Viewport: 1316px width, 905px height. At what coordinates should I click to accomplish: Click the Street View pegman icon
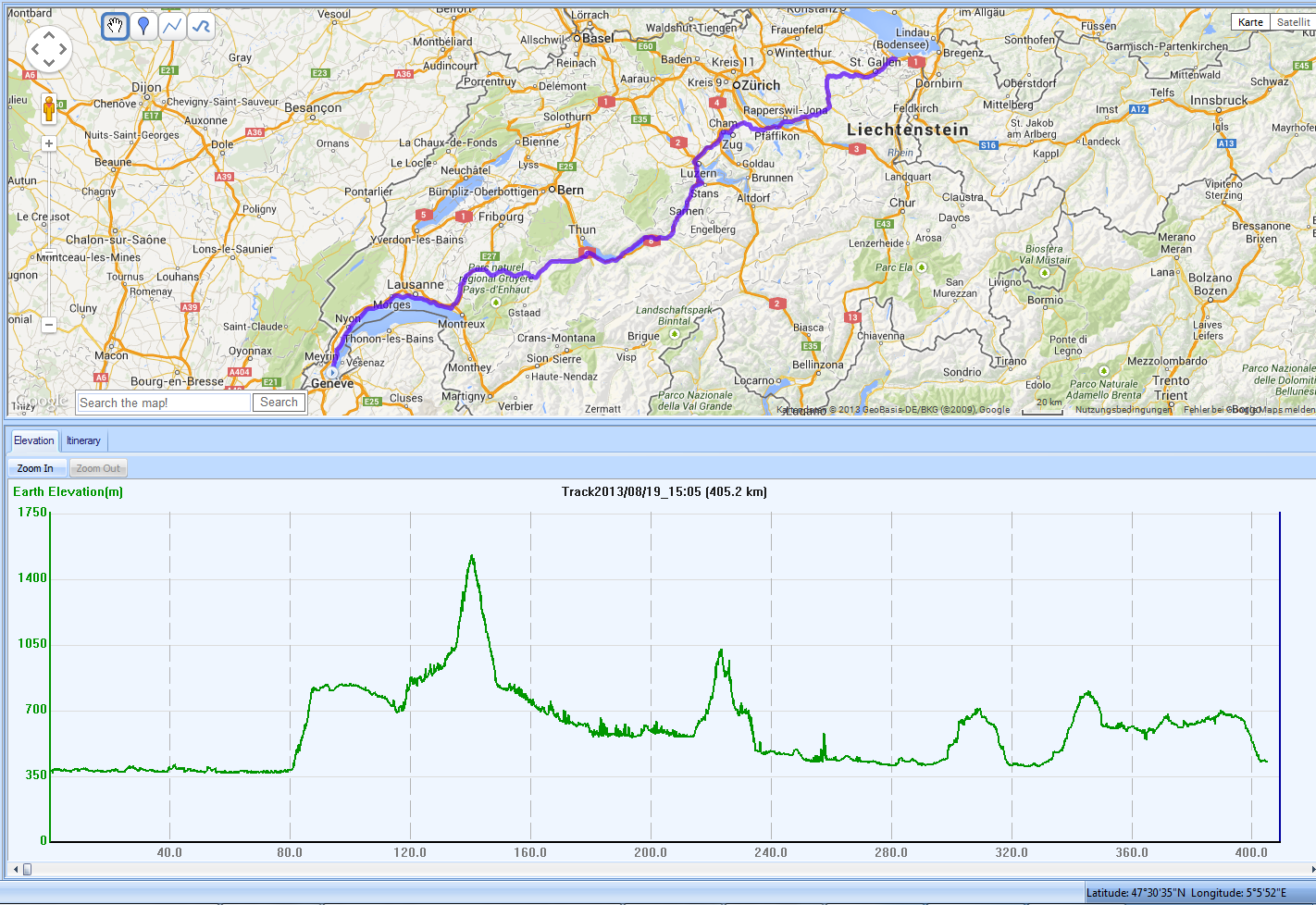49,109
